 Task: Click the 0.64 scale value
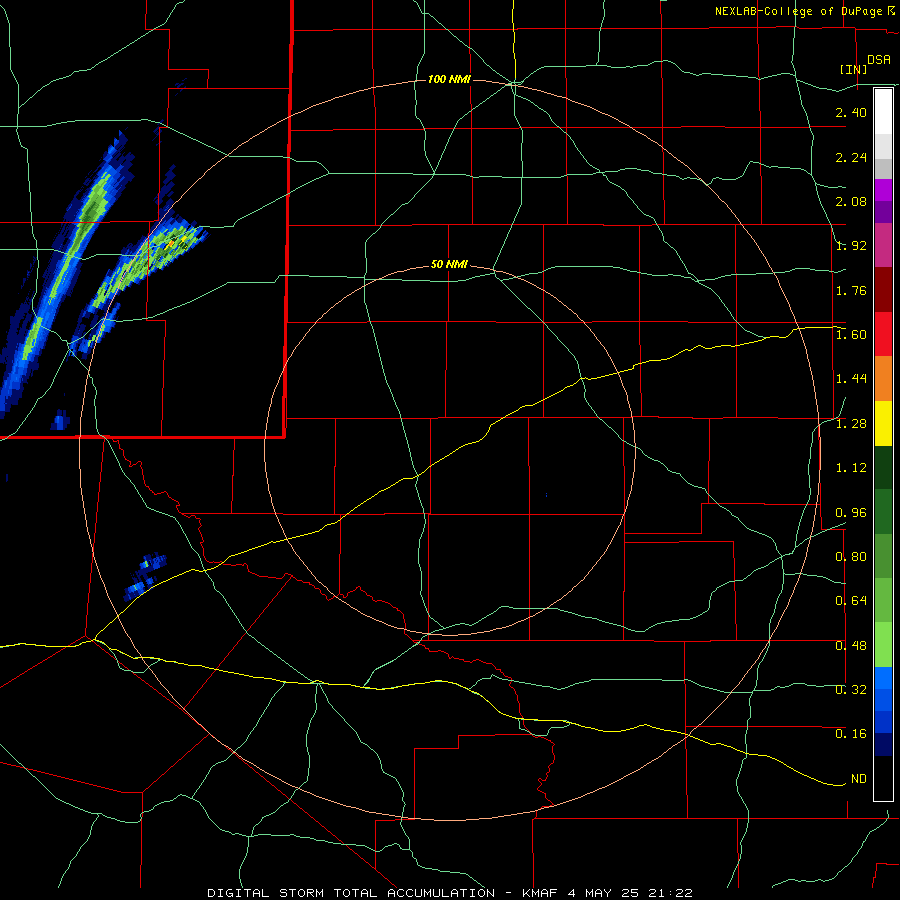coord(851,601)
